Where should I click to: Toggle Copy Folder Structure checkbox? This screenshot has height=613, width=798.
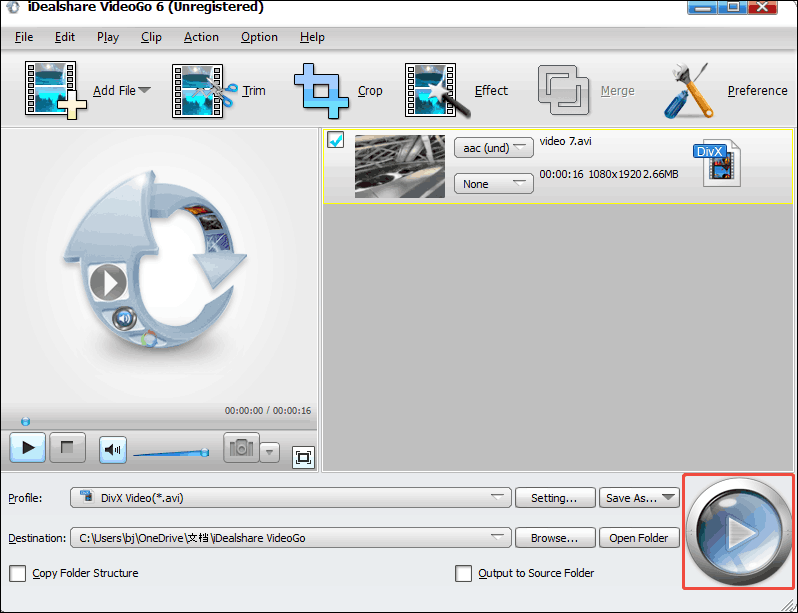click(x=17, y=573)
